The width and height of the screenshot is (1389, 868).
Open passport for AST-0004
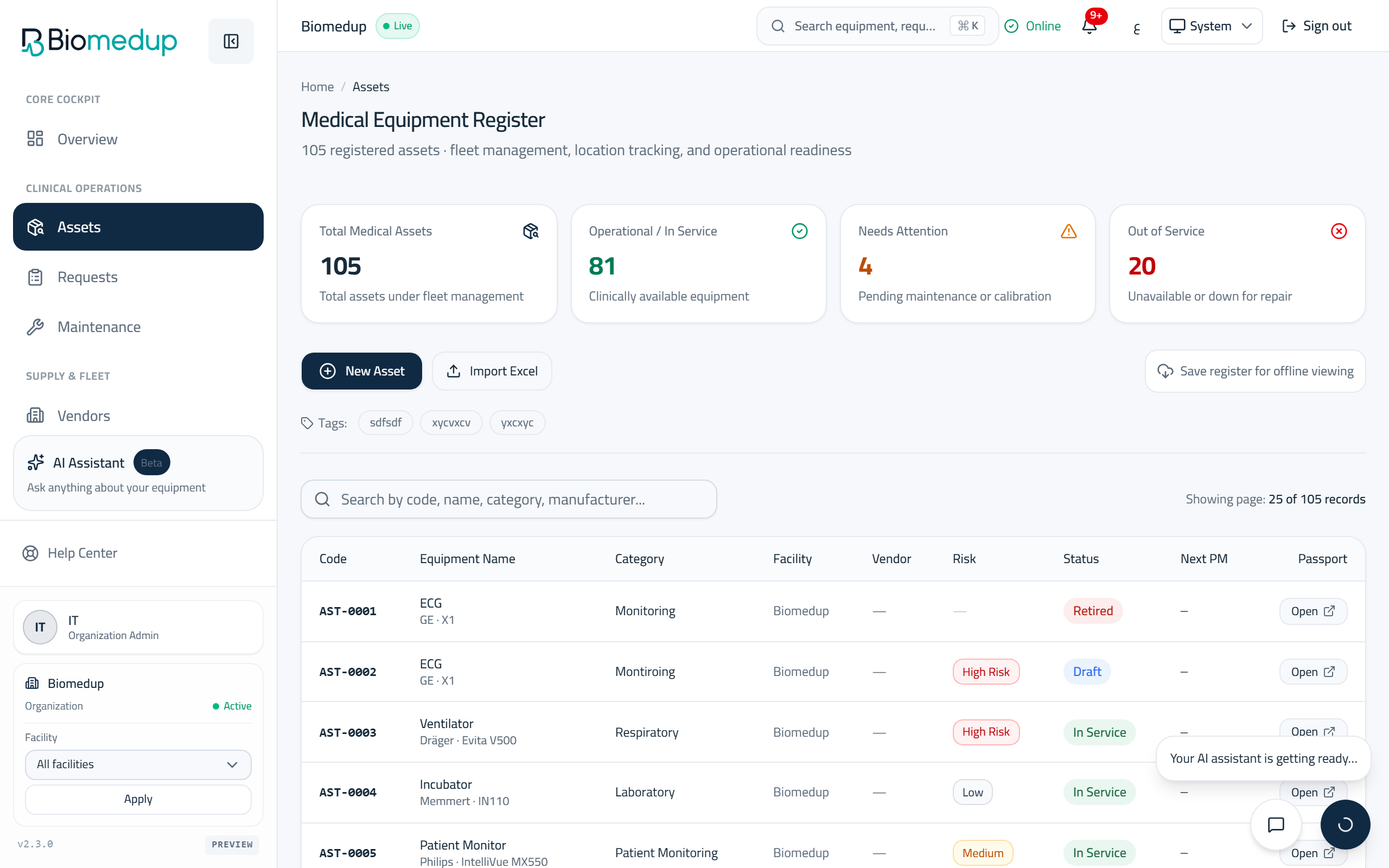[1312, 792]
